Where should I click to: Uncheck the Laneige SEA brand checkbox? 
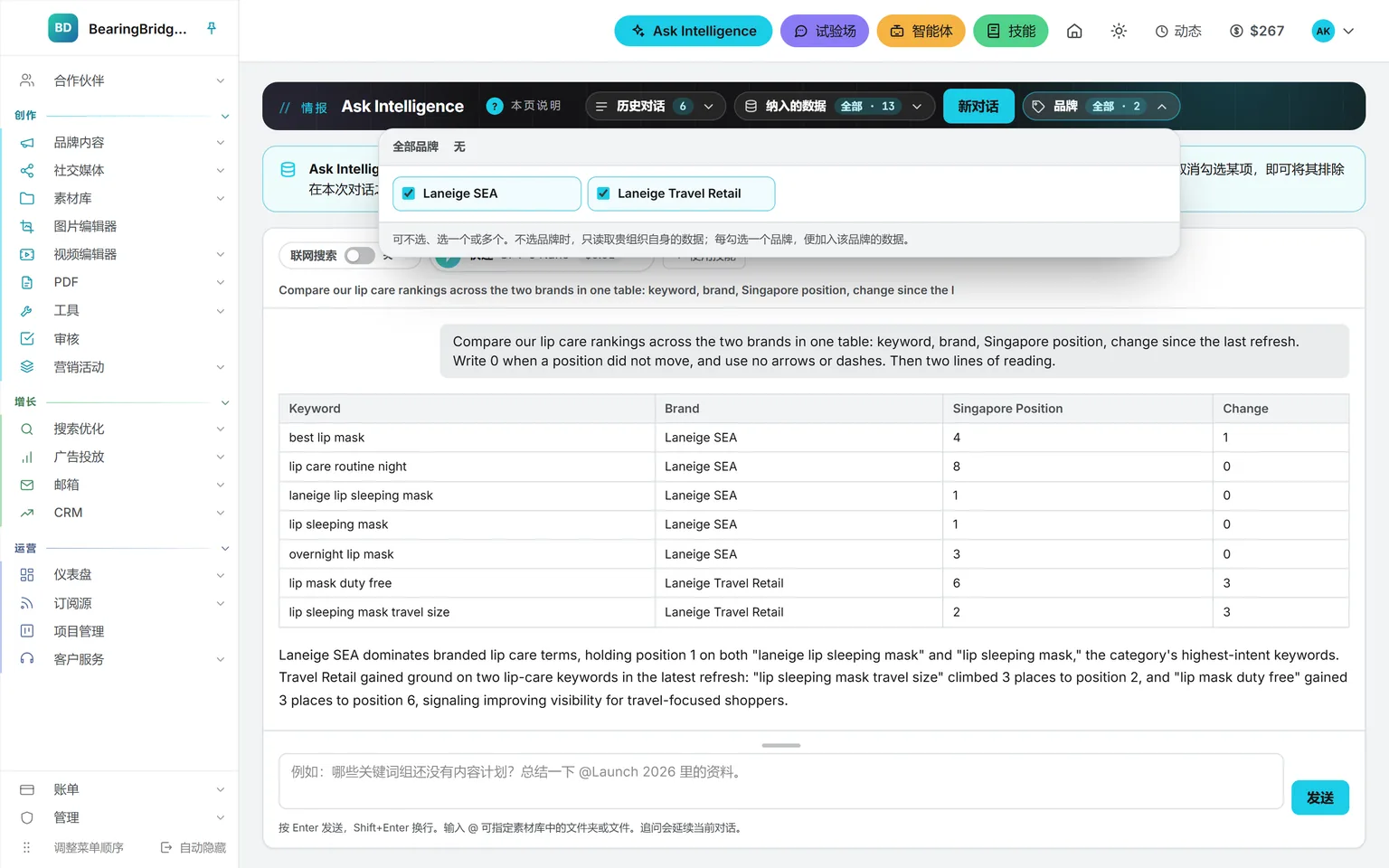coord(409,193)
